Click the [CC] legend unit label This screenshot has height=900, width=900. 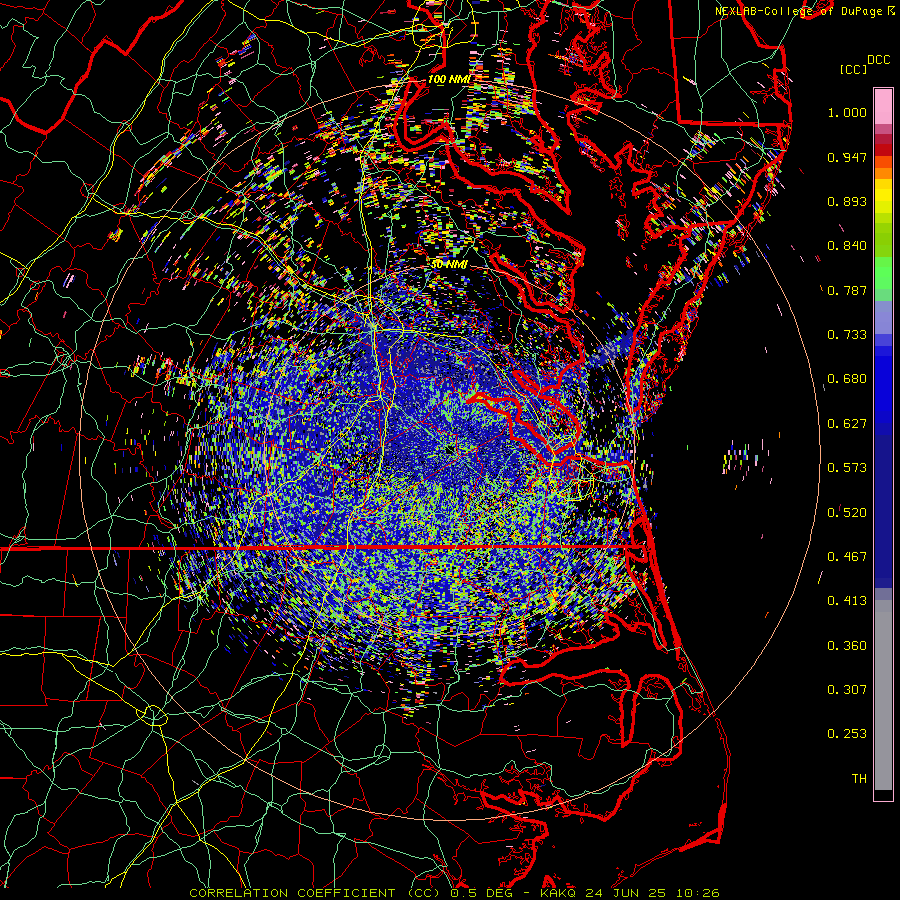click(x=853, y=69)
